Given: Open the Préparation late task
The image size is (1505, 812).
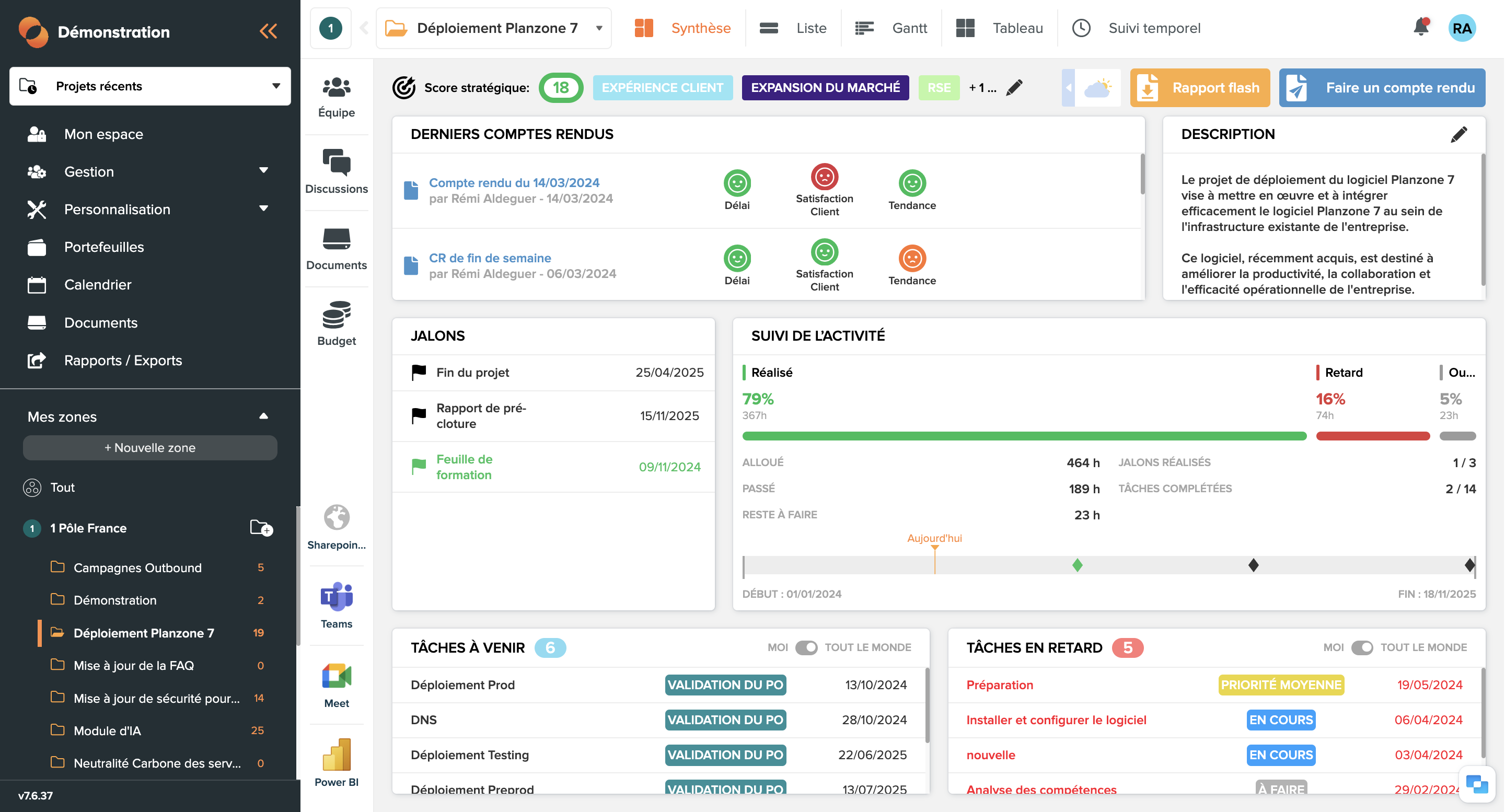Looking at the screenshot, I should click(1000, 685).
